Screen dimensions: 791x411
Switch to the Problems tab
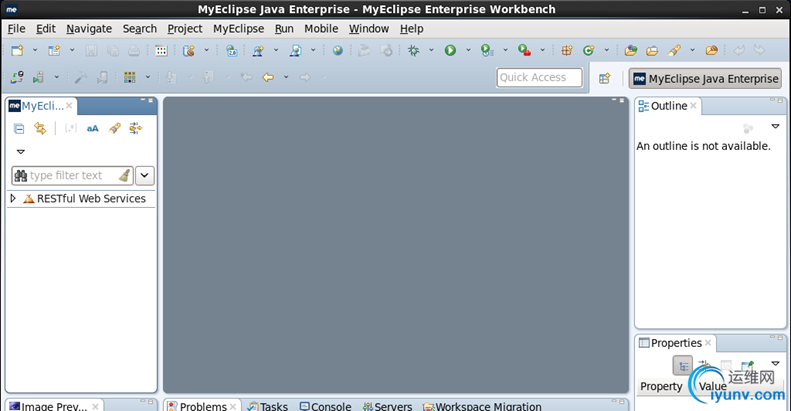click(203, 406)
